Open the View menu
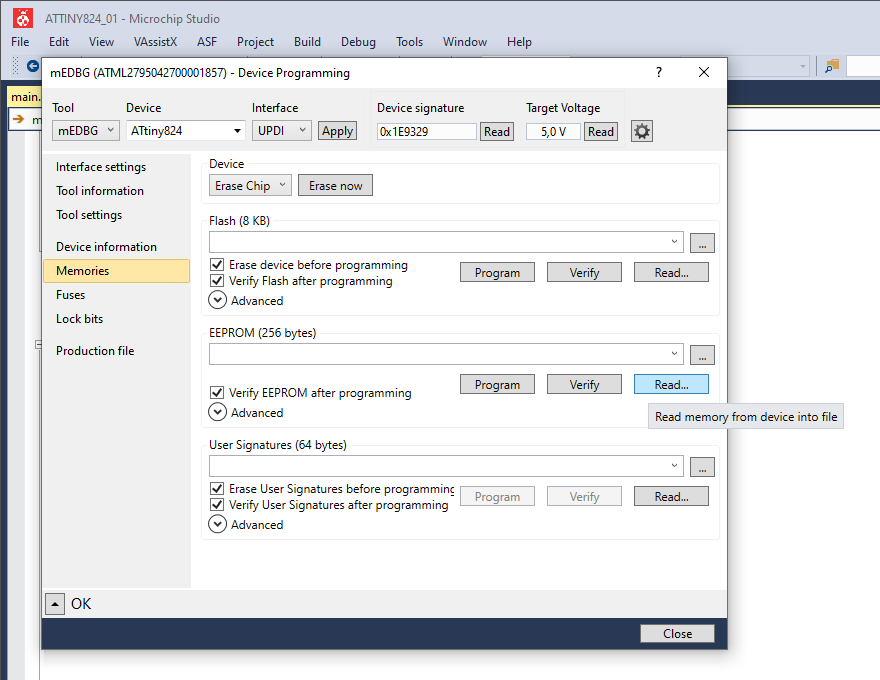The width and height of the screenshot is (880, 680). pyautogui.click(x=102, y=42)
